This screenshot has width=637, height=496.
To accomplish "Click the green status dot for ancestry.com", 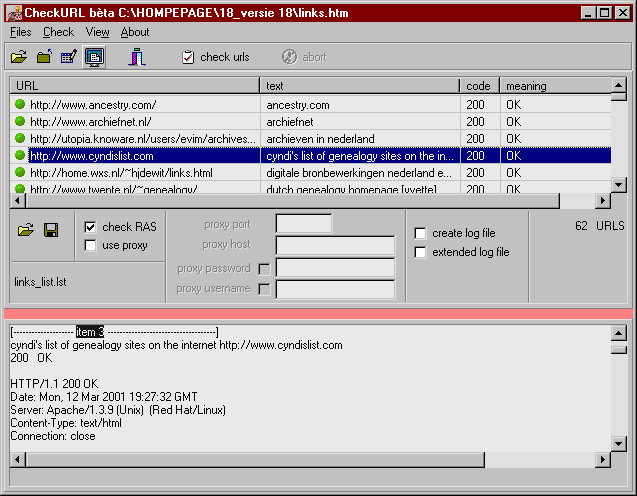I will tap(20, 104).
